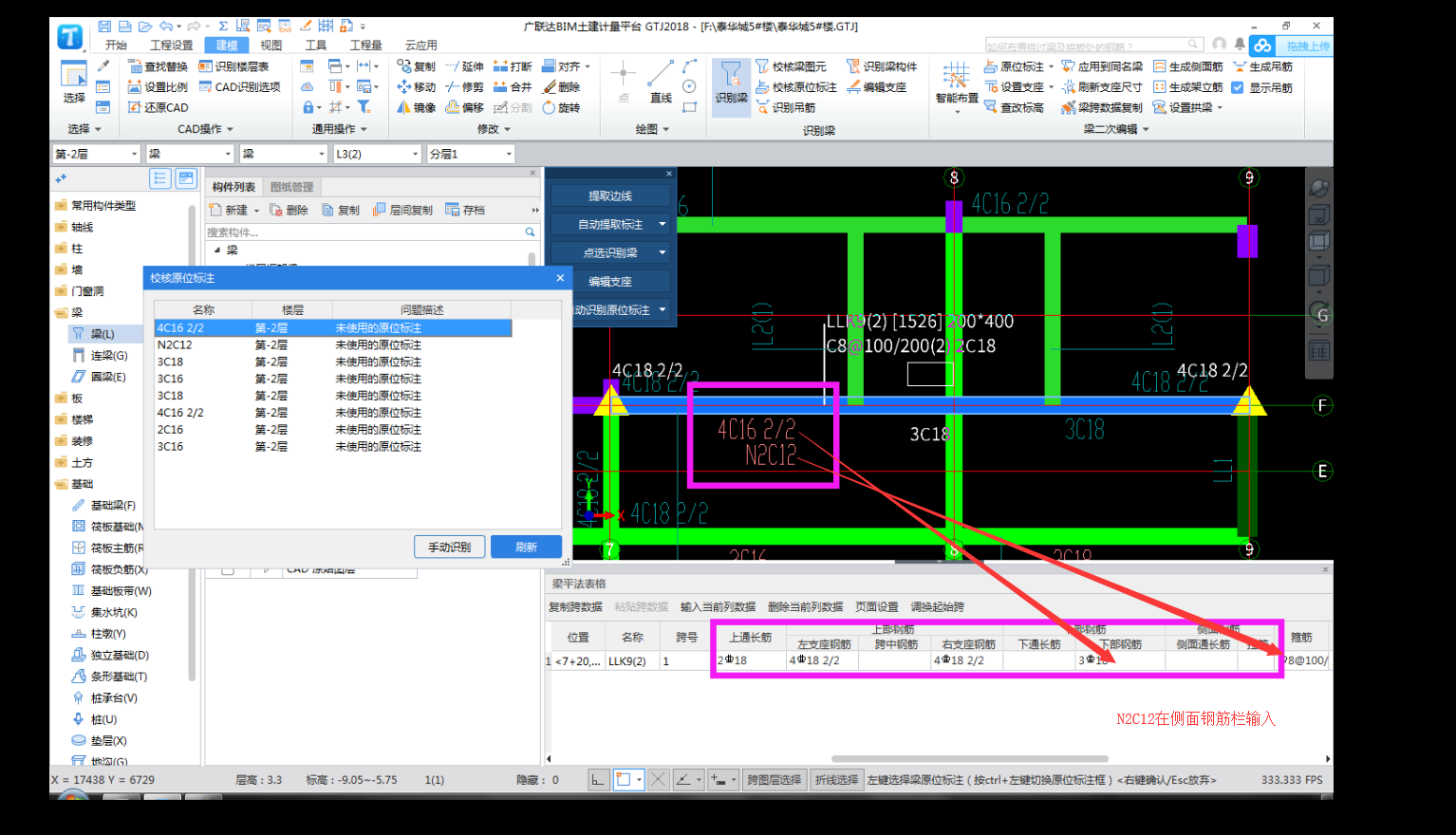Click the 删除 delete tool in ribbon
Screen dimensions: 1456x835
(561, 86)
